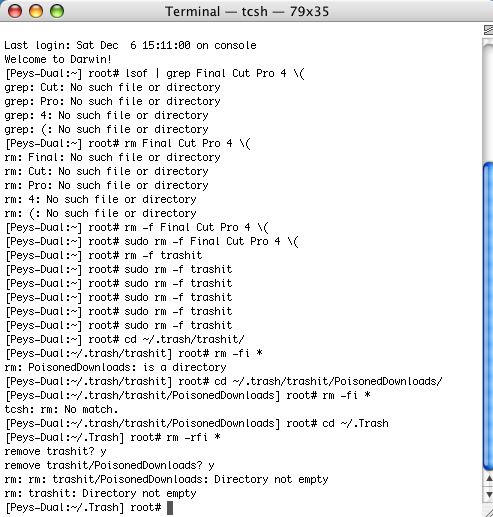Screen dimensions: 493x517
Task: Click the 'tcsh: rm: No match.' line
Action: 61,409
